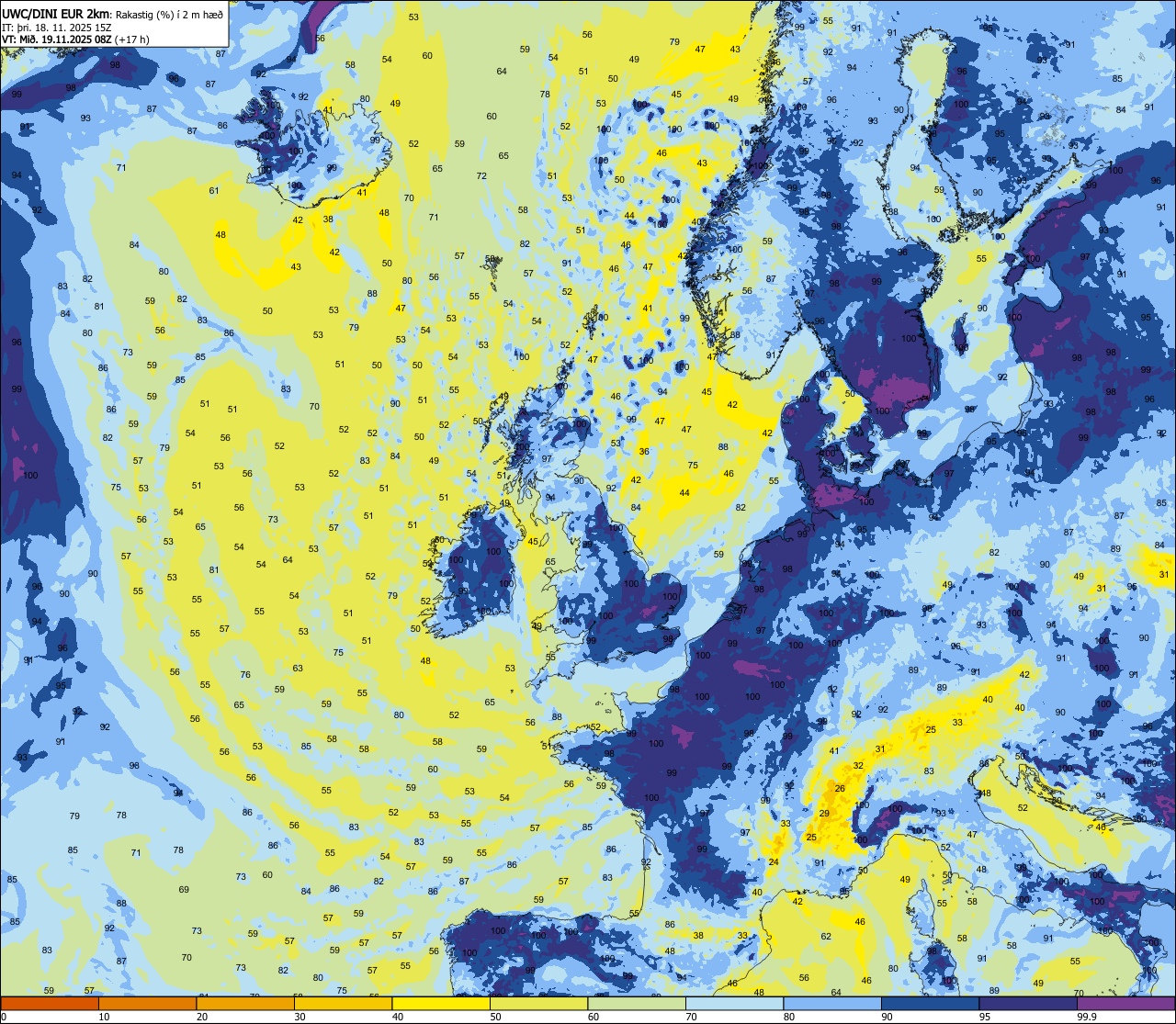
Task: Click the purple legend segment above 99.9
Action: [1125, 1003]
